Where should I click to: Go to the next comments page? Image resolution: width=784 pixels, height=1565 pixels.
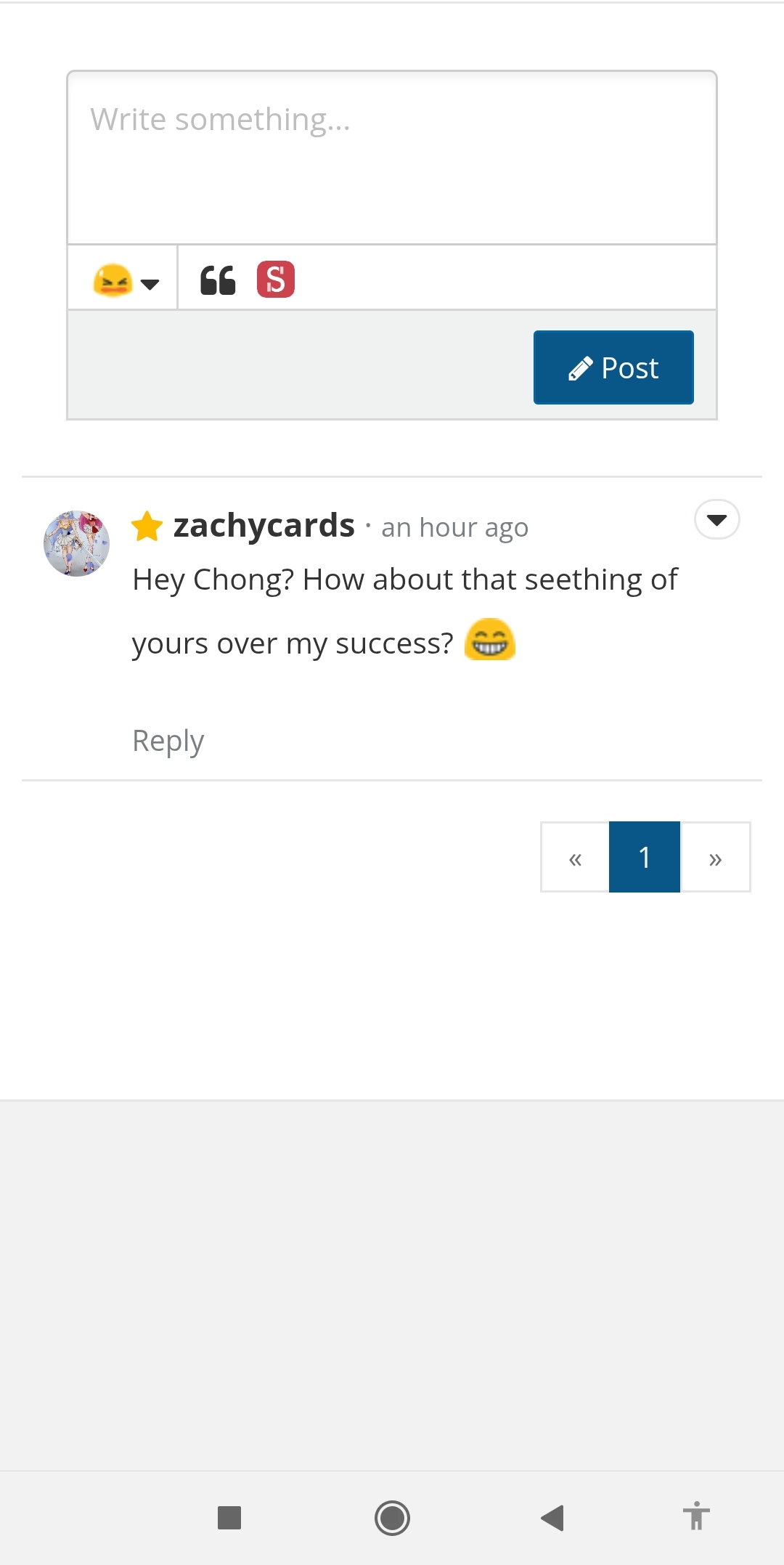[715, 858]
